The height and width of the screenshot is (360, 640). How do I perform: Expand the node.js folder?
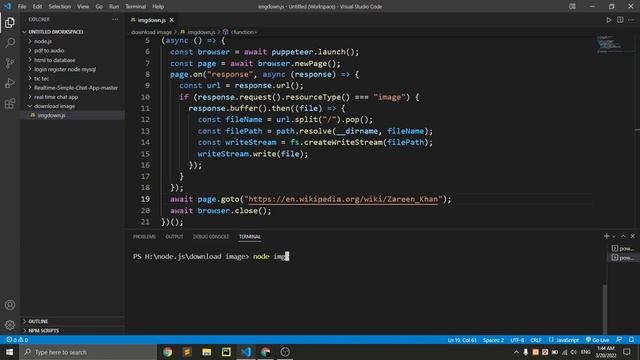[42, 41]
